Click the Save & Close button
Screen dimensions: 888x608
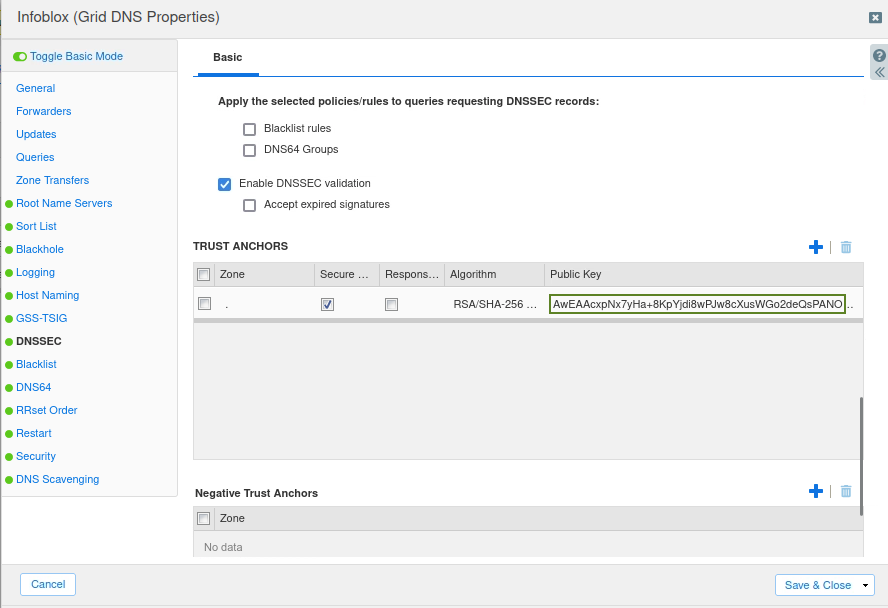816,585
